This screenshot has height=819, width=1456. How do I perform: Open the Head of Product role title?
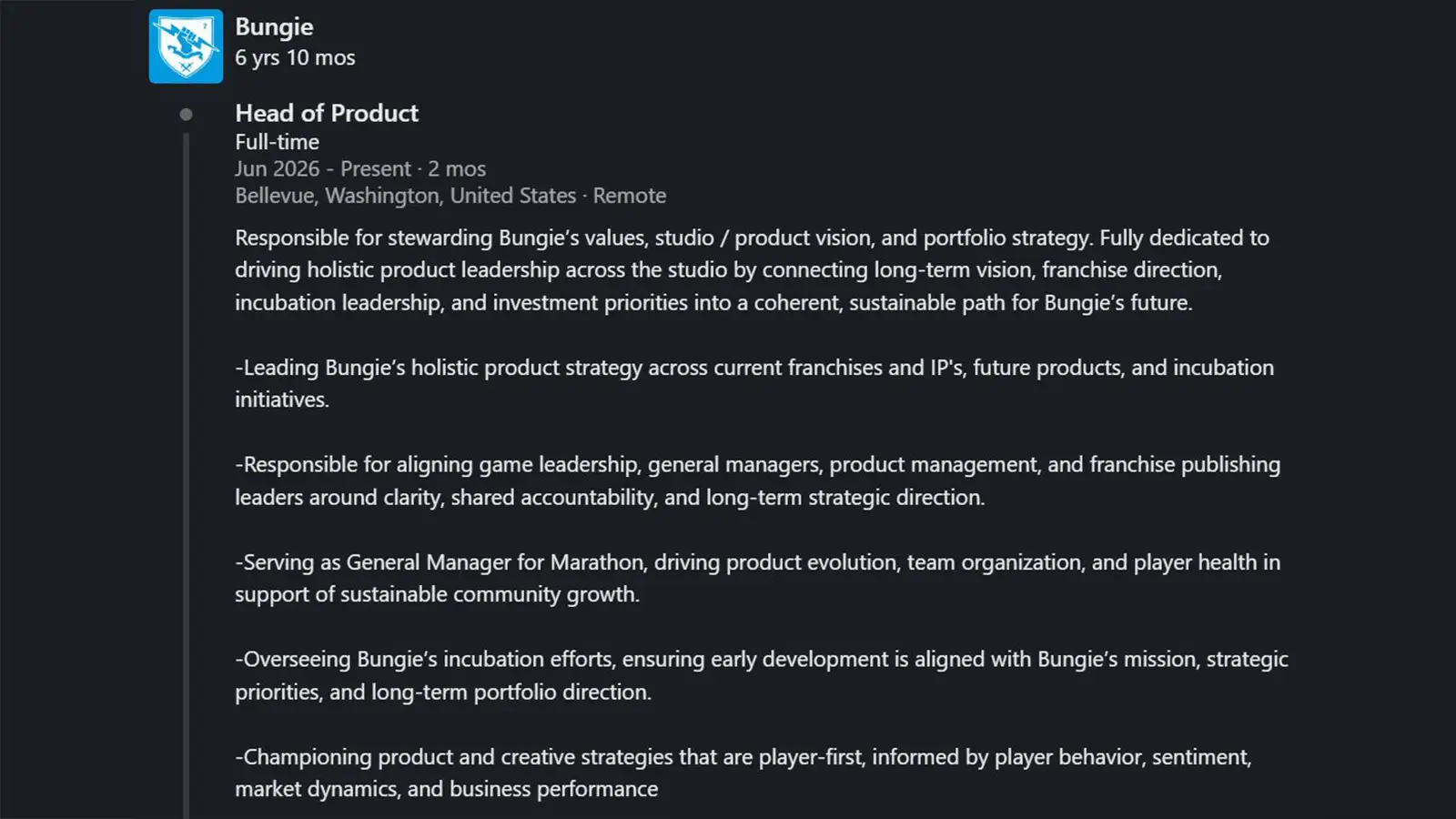(327, 113)
